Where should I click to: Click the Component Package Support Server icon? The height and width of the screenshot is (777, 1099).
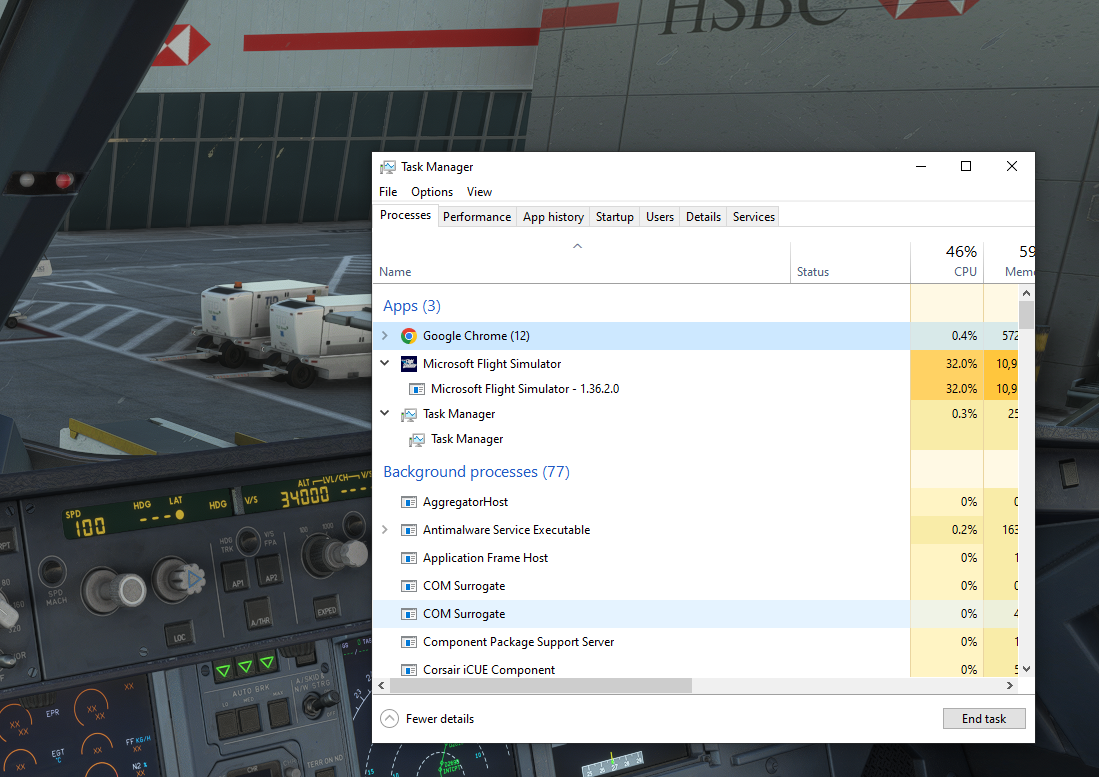(x=409, y=642)
